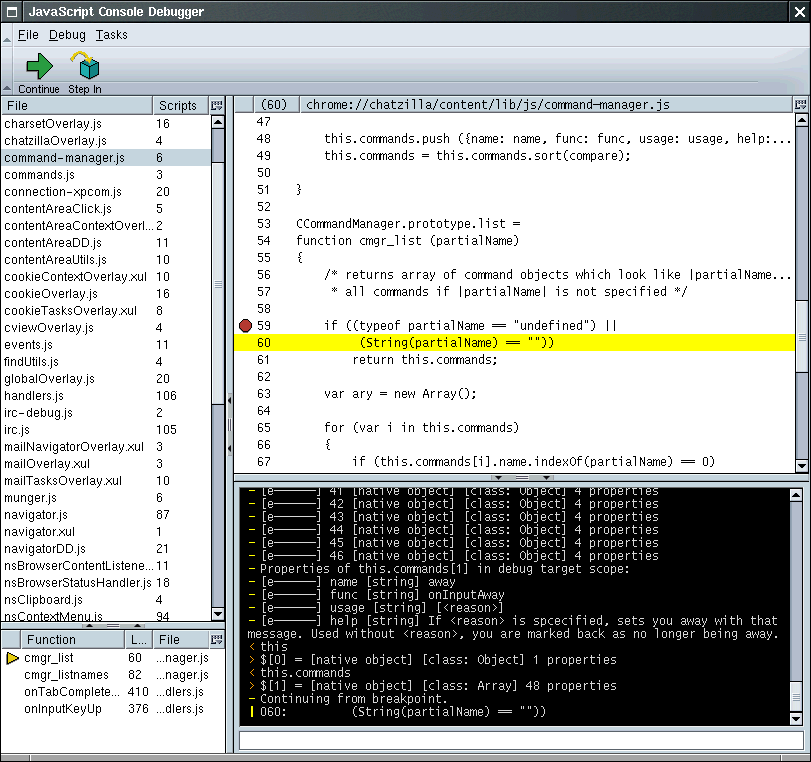
Task: Click the yellow current-frame arrow beside cmgr_list
Action: point(12,658)
